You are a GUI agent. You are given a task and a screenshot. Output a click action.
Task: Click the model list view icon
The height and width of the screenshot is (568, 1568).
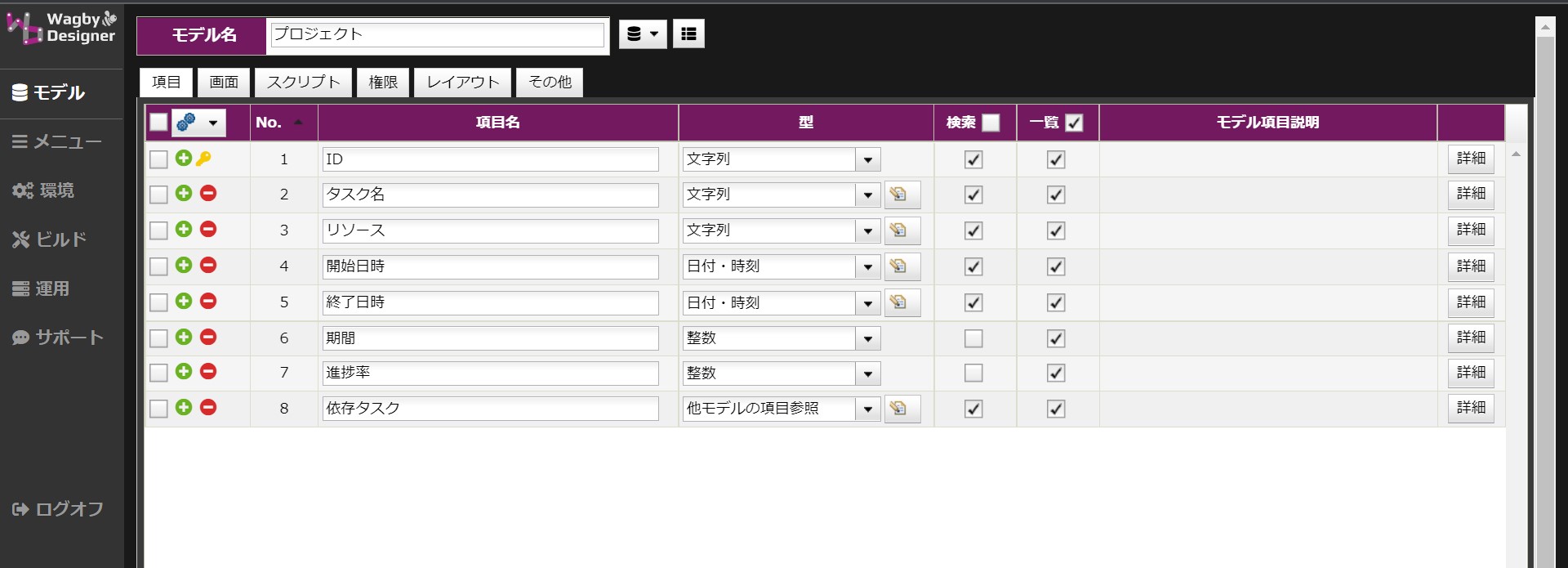688,34
